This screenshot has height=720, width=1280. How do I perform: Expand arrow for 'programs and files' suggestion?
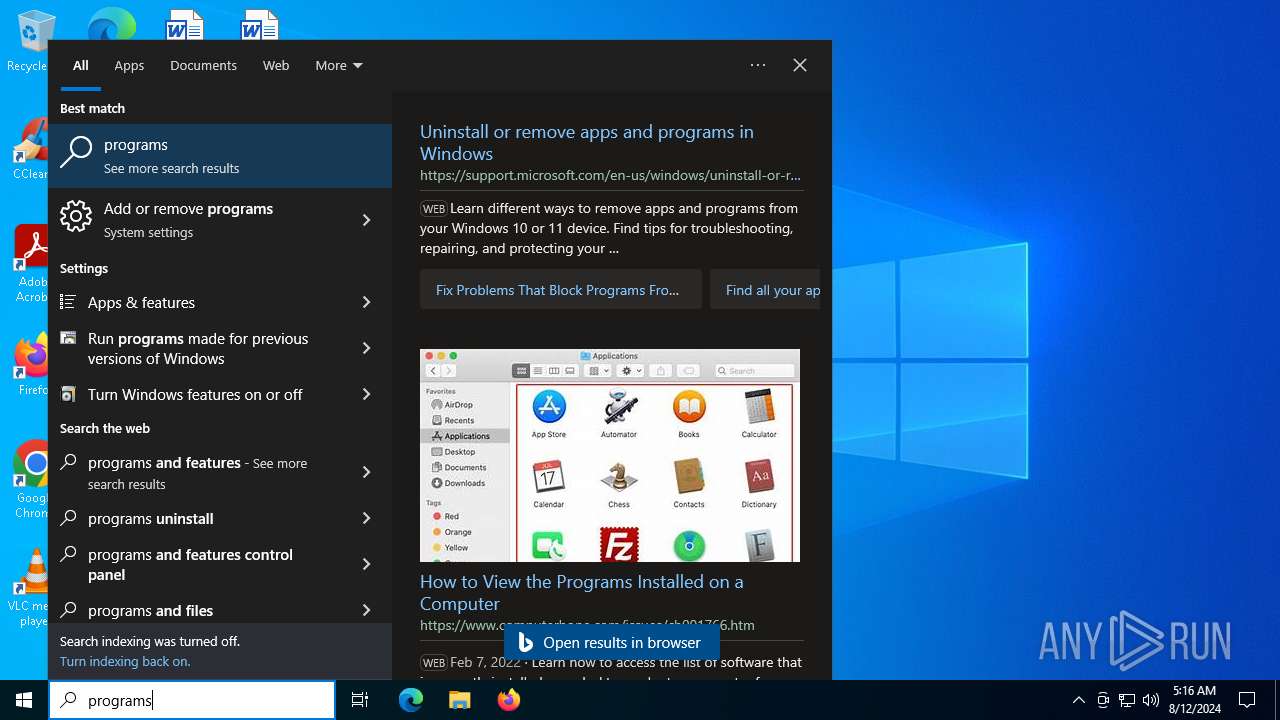[x=366, y=610]
